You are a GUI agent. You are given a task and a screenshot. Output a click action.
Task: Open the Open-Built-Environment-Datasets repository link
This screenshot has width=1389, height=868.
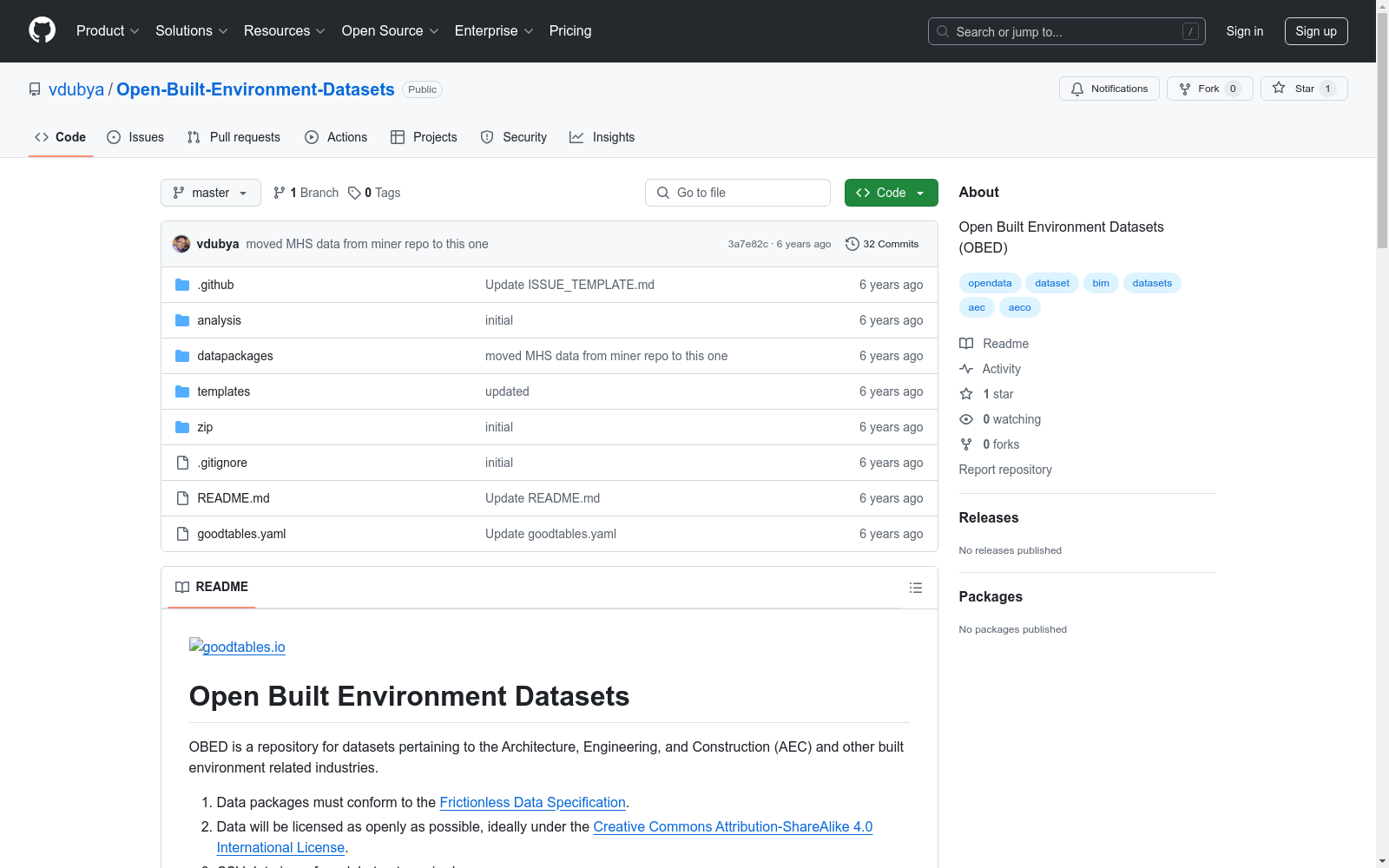(255, 89)
